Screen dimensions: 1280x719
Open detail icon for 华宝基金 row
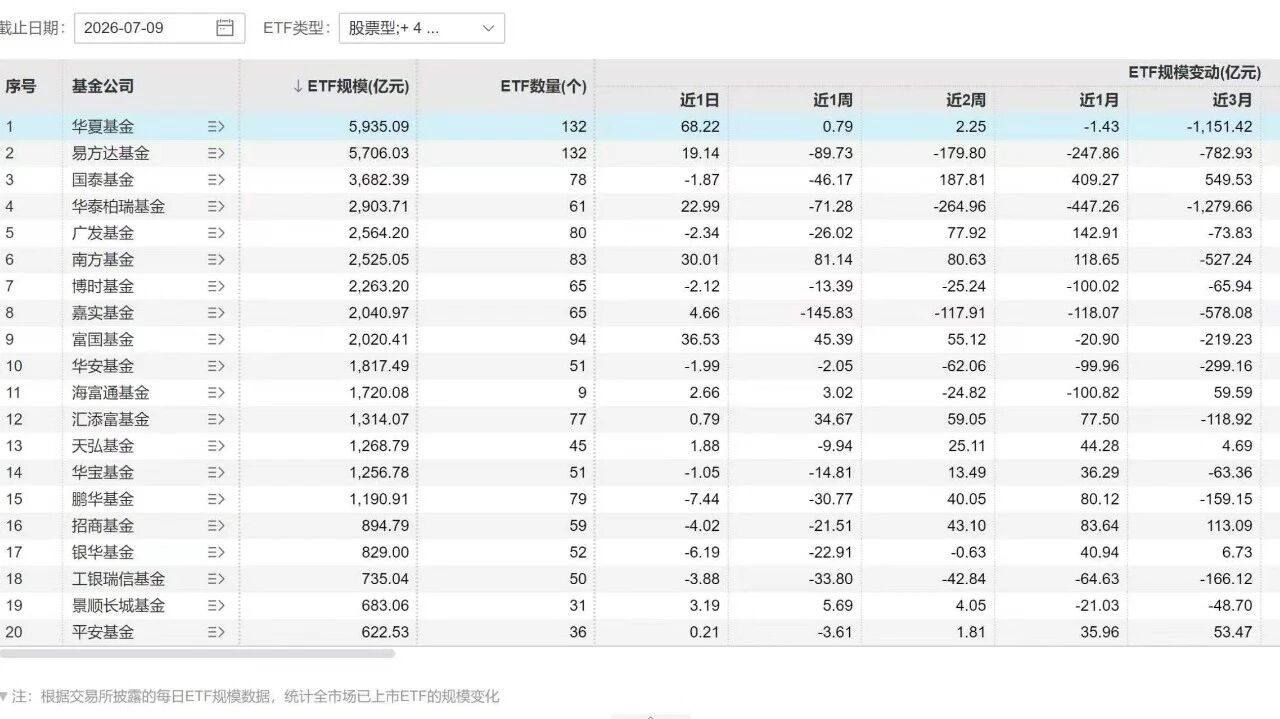(x=216, y=472)
